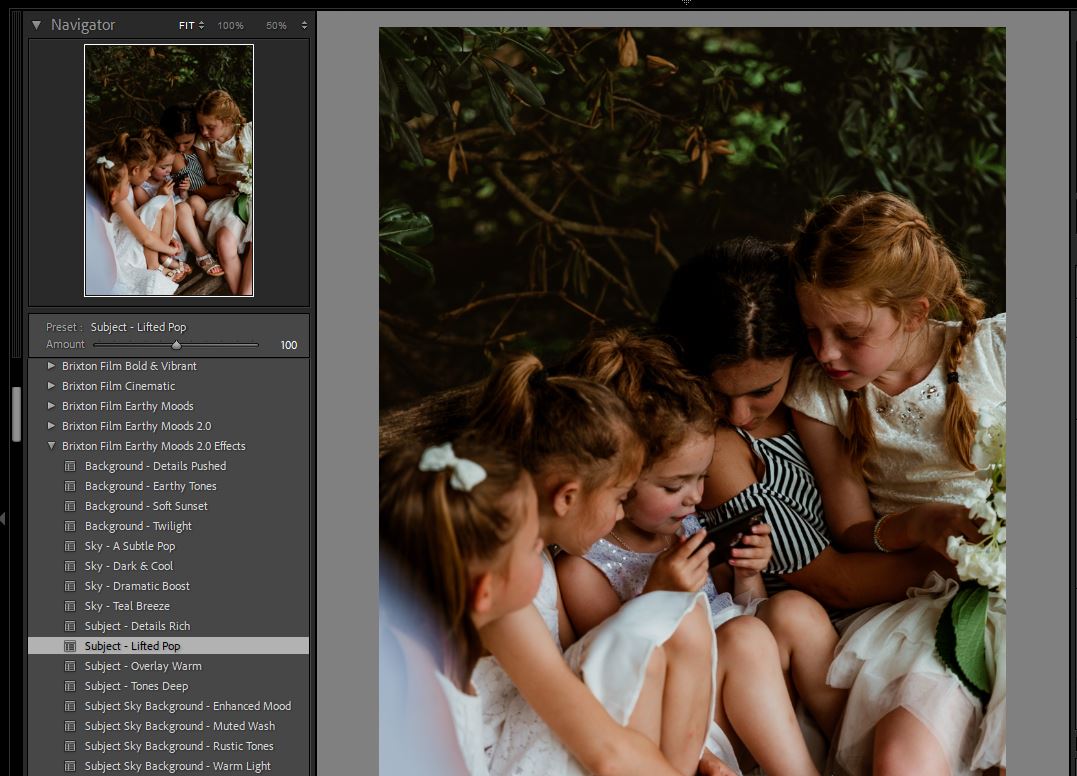Image resolution: width=1077 pixels, height=776 pixels.
Task: Set Navigator zoom to 50%
Action: click(x=276, y=25)
